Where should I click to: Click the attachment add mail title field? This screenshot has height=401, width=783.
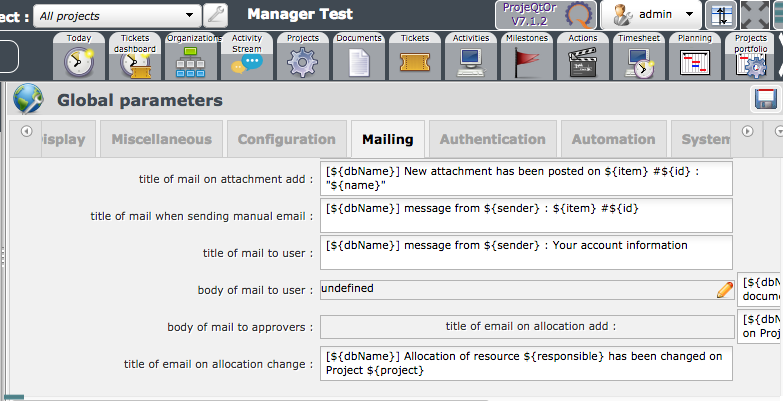pos(526,178)
